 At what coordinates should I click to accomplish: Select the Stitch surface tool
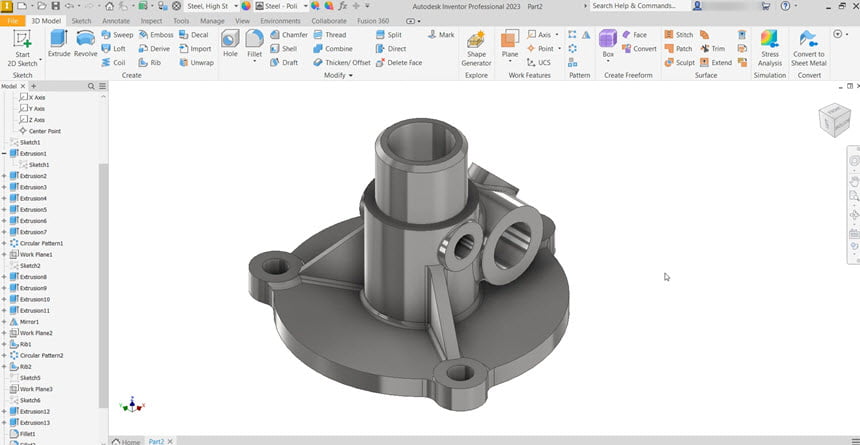tap(678, 35)
